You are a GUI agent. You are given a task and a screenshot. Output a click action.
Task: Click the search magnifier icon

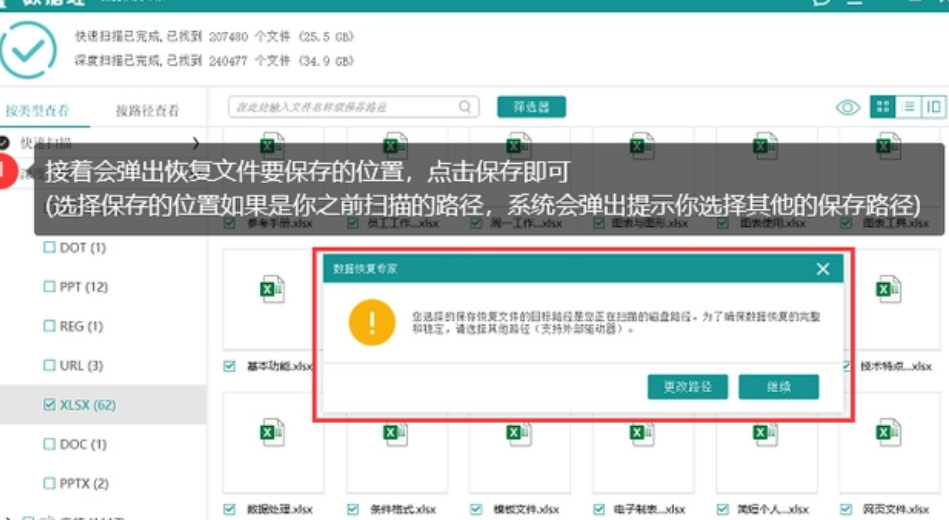coord(466,107)
